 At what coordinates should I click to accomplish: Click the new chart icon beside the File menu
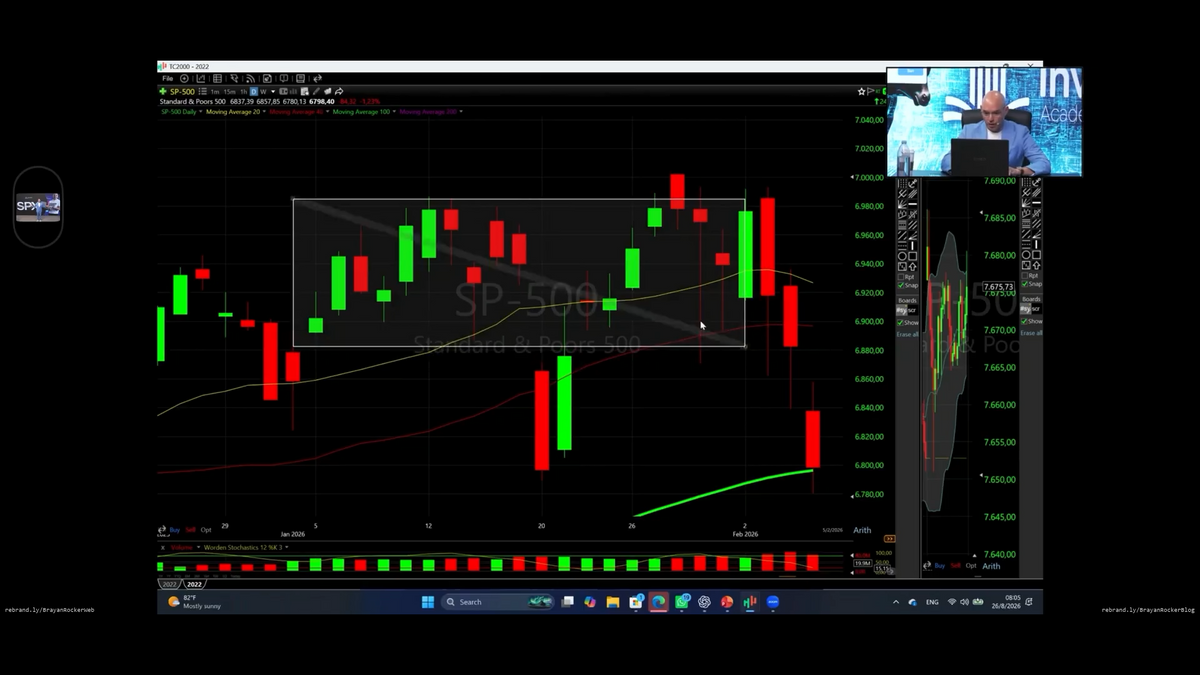(185, 78)
